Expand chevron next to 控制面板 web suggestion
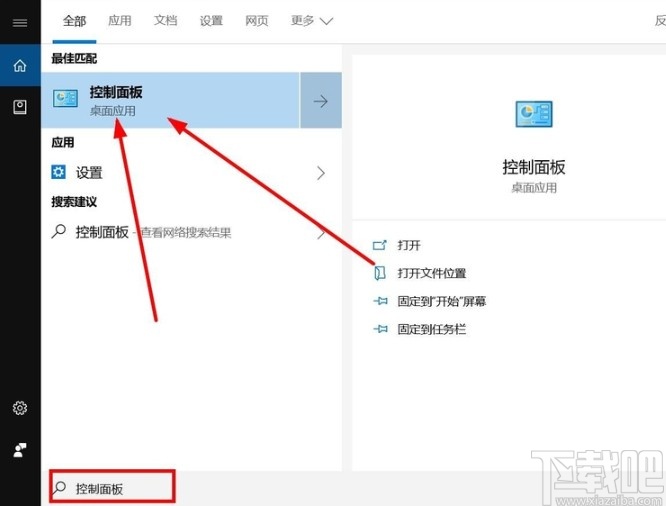 click(x=321, y=232)
